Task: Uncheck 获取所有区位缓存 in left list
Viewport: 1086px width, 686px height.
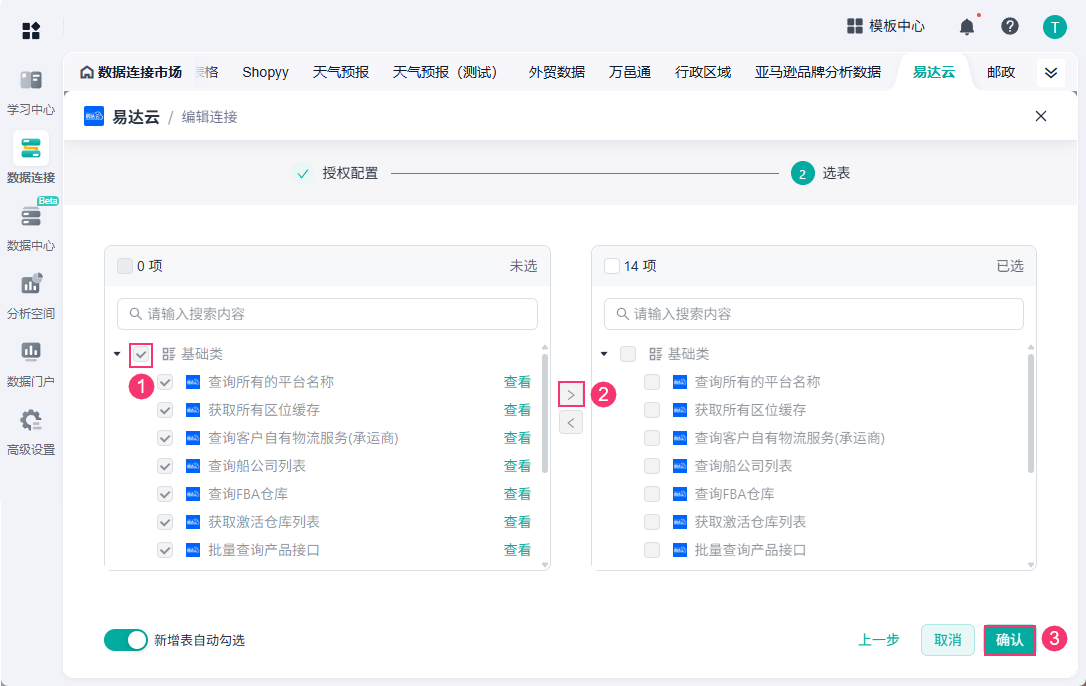Action: tap(165, 410)
